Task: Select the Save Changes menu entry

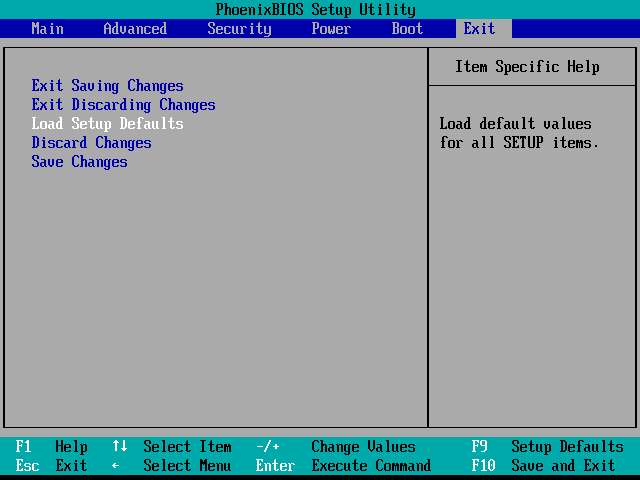Action: pyautogui.click(x=79, y=162)
